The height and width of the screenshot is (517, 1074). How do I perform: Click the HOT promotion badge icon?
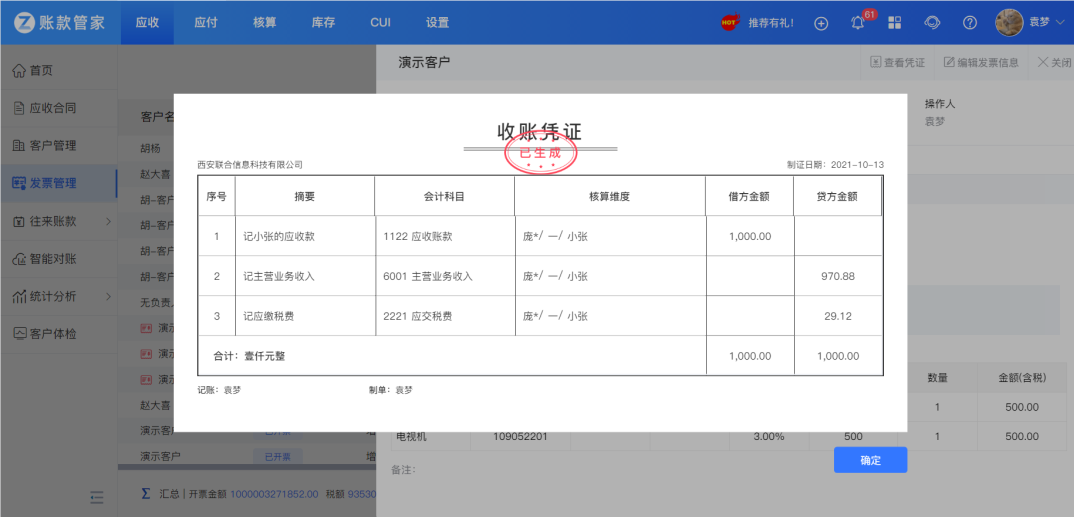[731, 22]
